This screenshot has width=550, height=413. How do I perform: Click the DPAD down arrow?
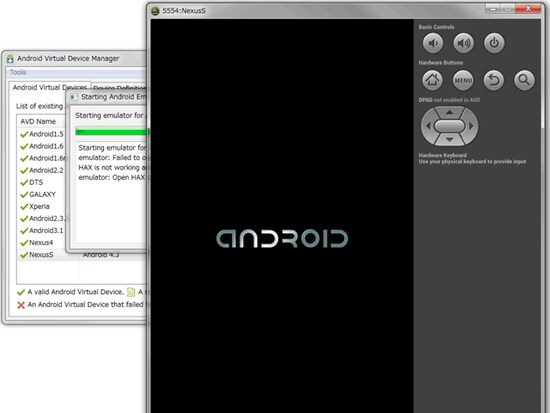(x=449, y=140)
